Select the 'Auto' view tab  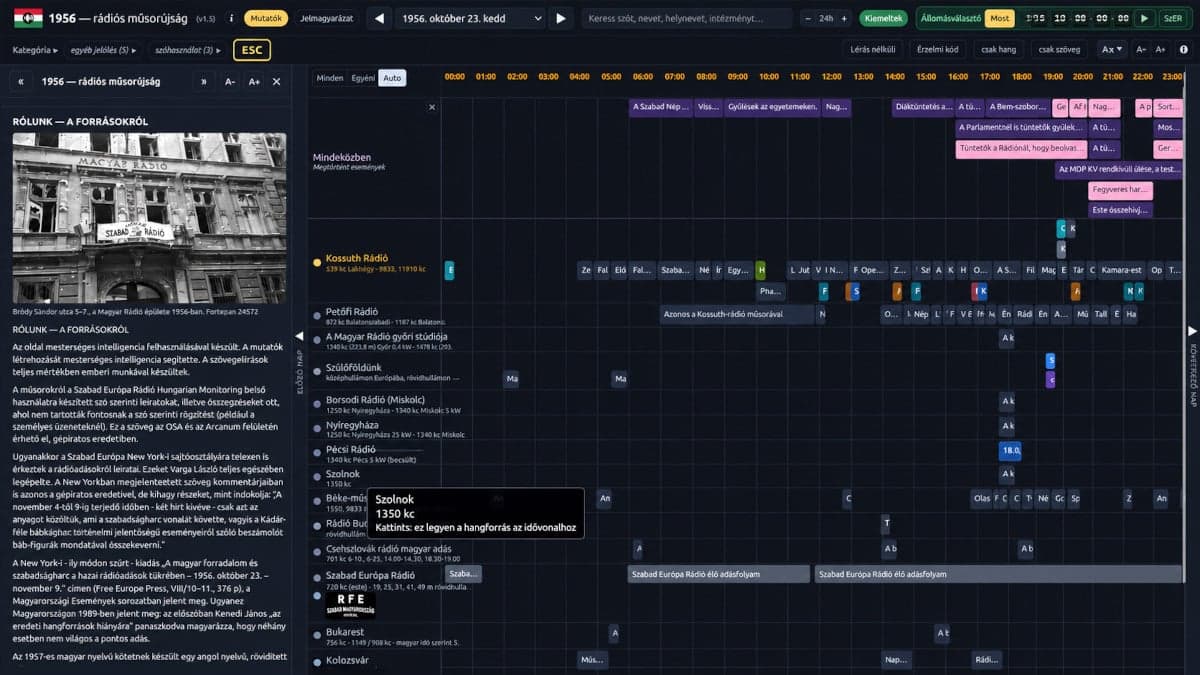click(x=392, y=78)
